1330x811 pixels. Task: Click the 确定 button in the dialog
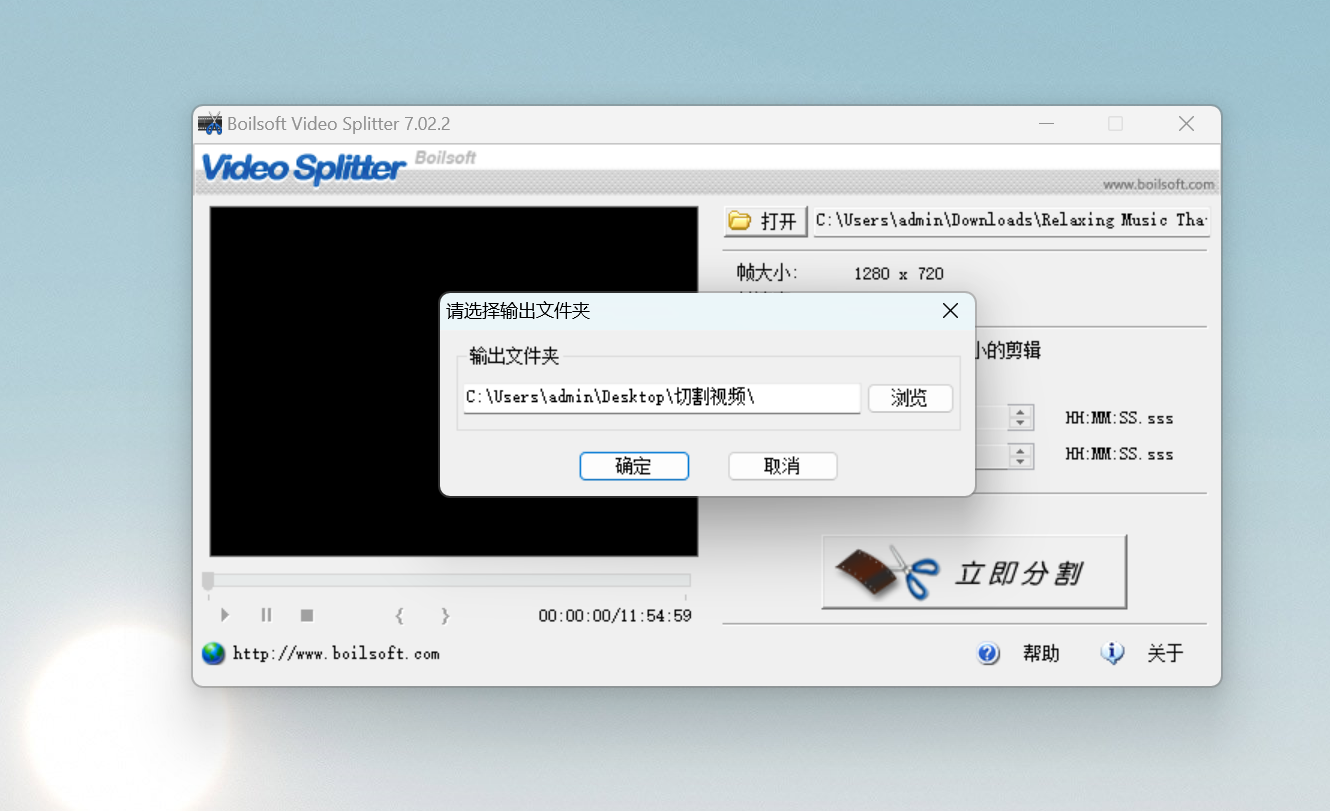(634, 466)
